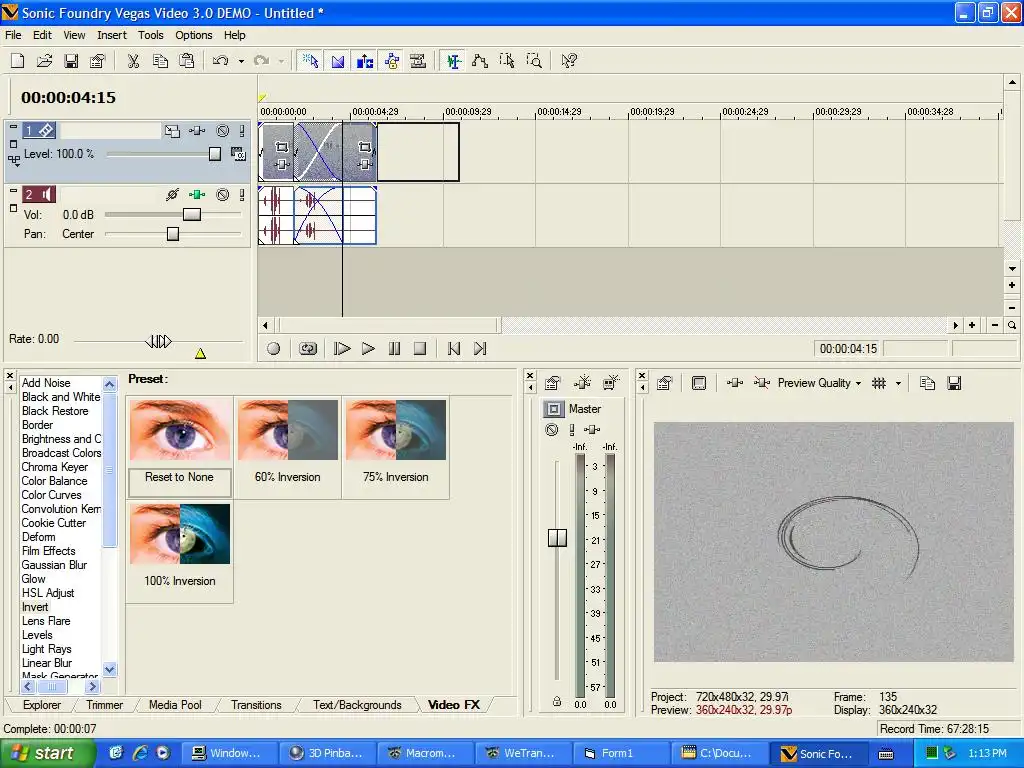Toggle Auto Ripple mode button
Image resolution: width=1024 pixels, height=768 pixels.
[x=364, y=61]
